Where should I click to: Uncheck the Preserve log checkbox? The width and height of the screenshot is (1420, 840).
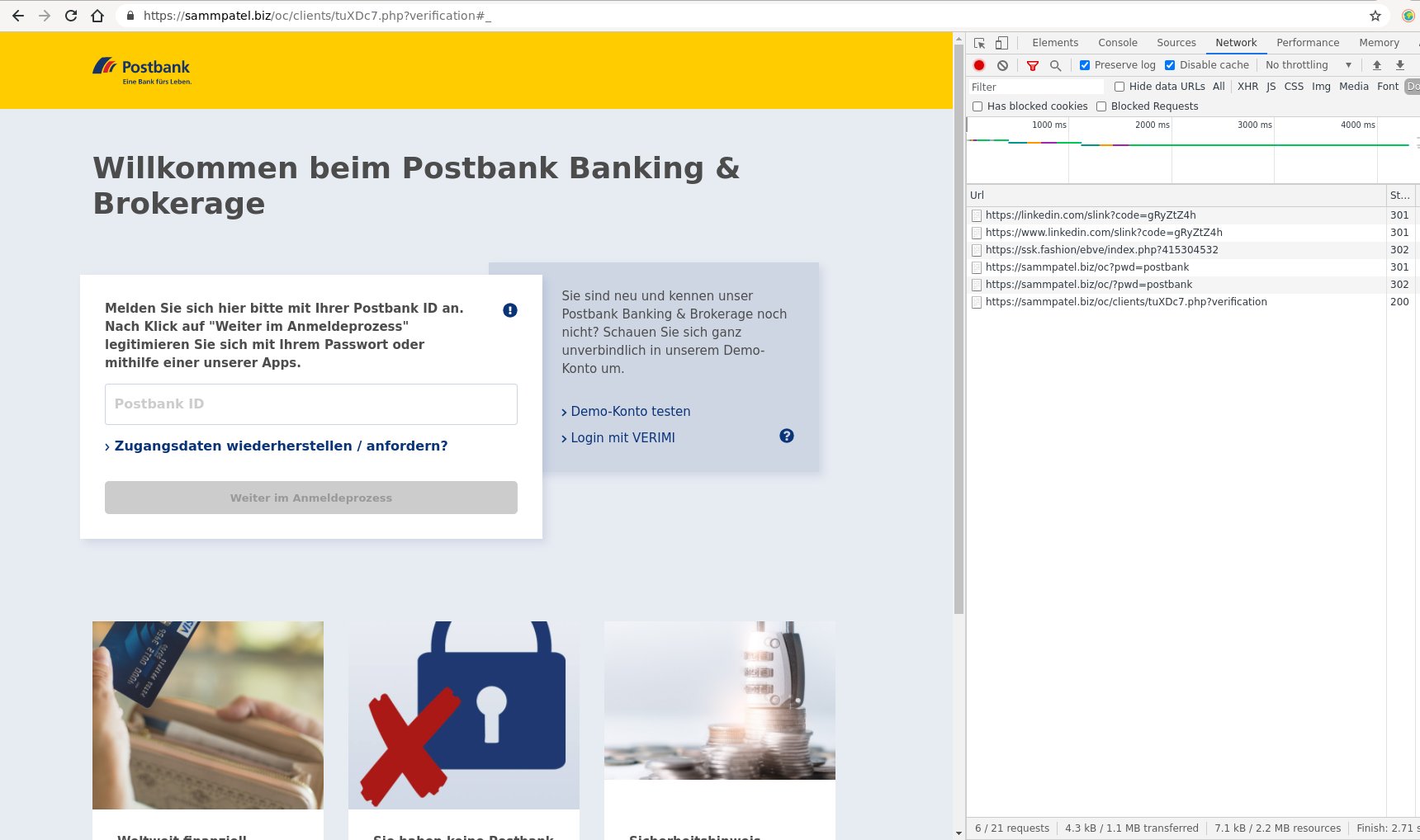click(1085, 65)
